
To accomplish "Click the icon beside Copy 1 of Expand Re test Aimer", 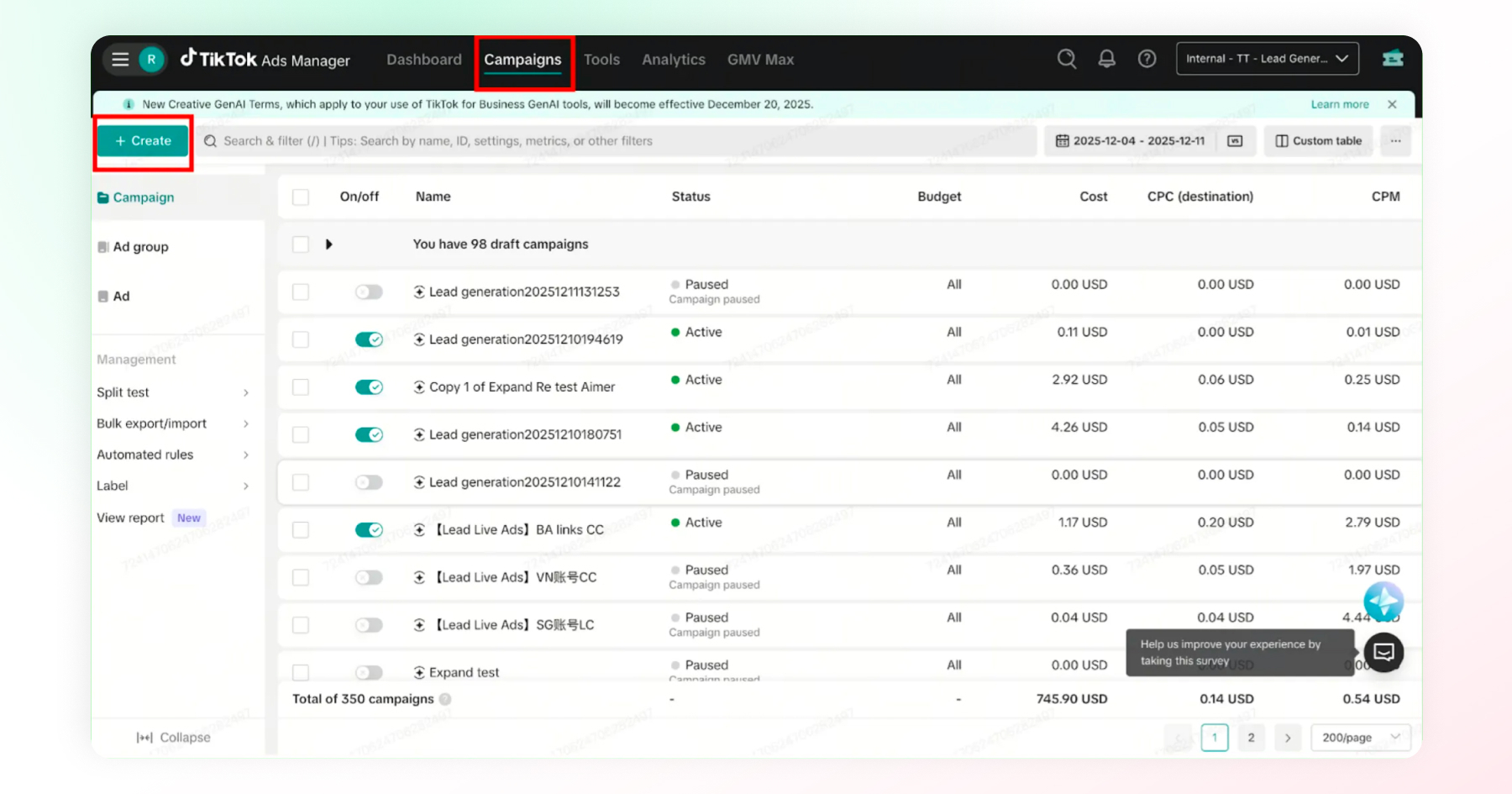I will 419,386.
